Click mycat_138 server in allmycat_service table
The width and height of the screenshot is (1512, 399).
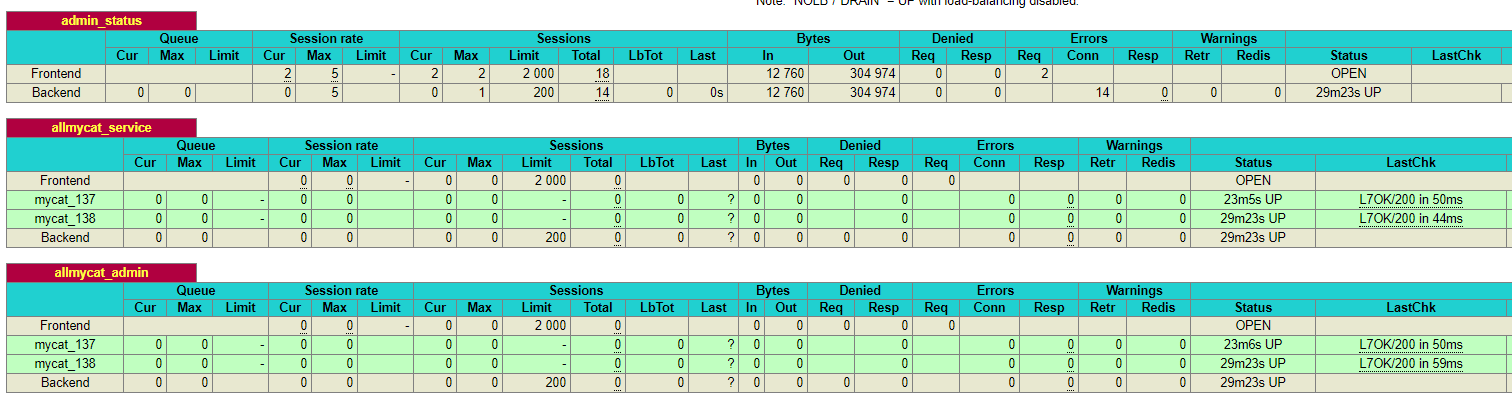65,219
